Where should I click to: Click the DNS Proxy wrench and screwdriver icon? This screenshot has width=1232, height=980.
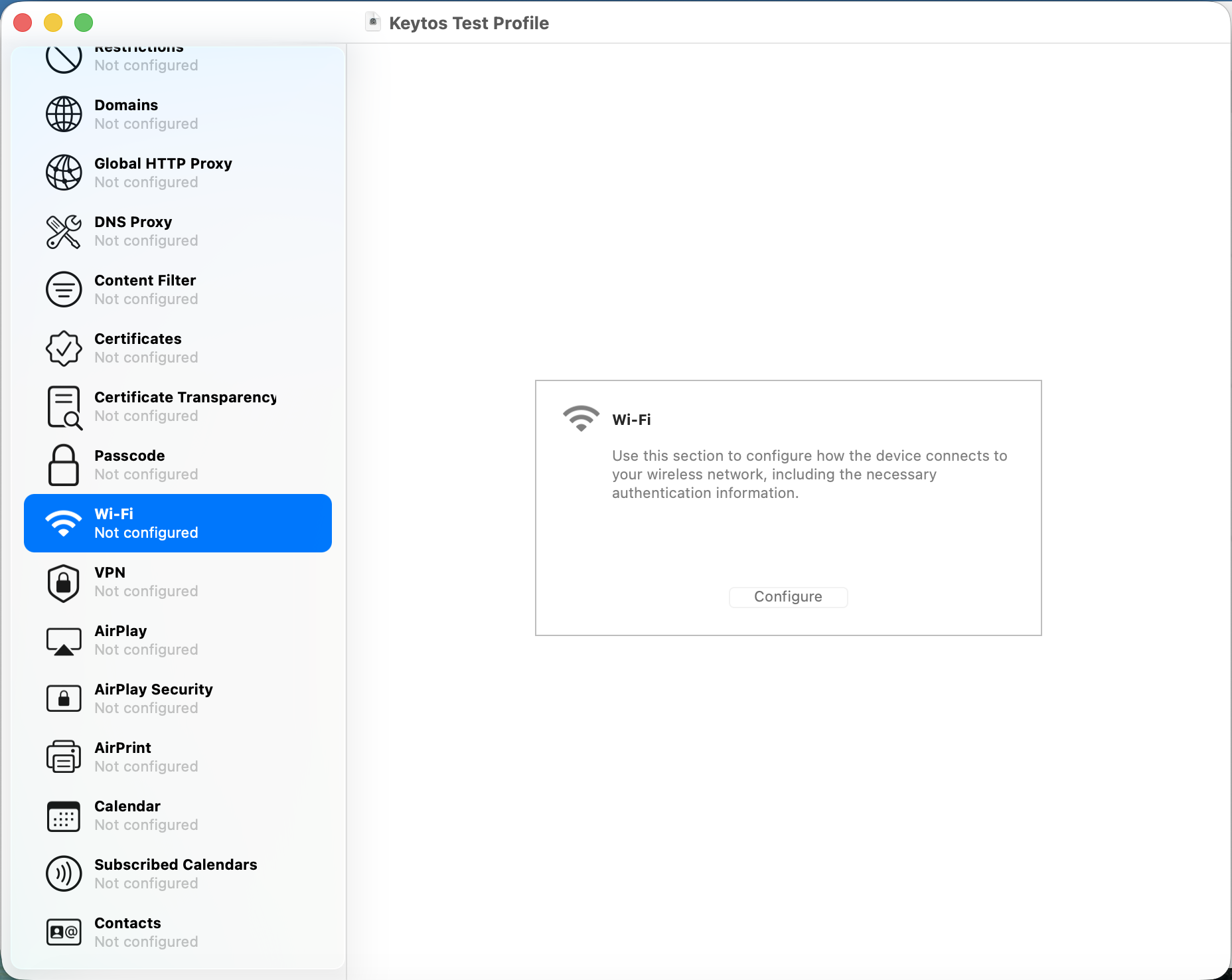[x=64, y=231]
